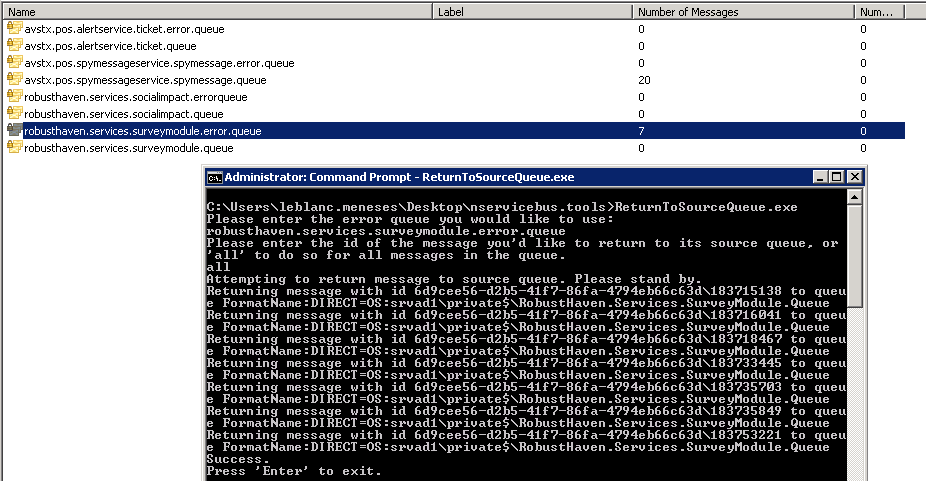The width and height of the screenshot is (926, 481).
Task: Select avstx.pos.spymessageservice.spymessage.queue row text
Action: tap(145, 80)
